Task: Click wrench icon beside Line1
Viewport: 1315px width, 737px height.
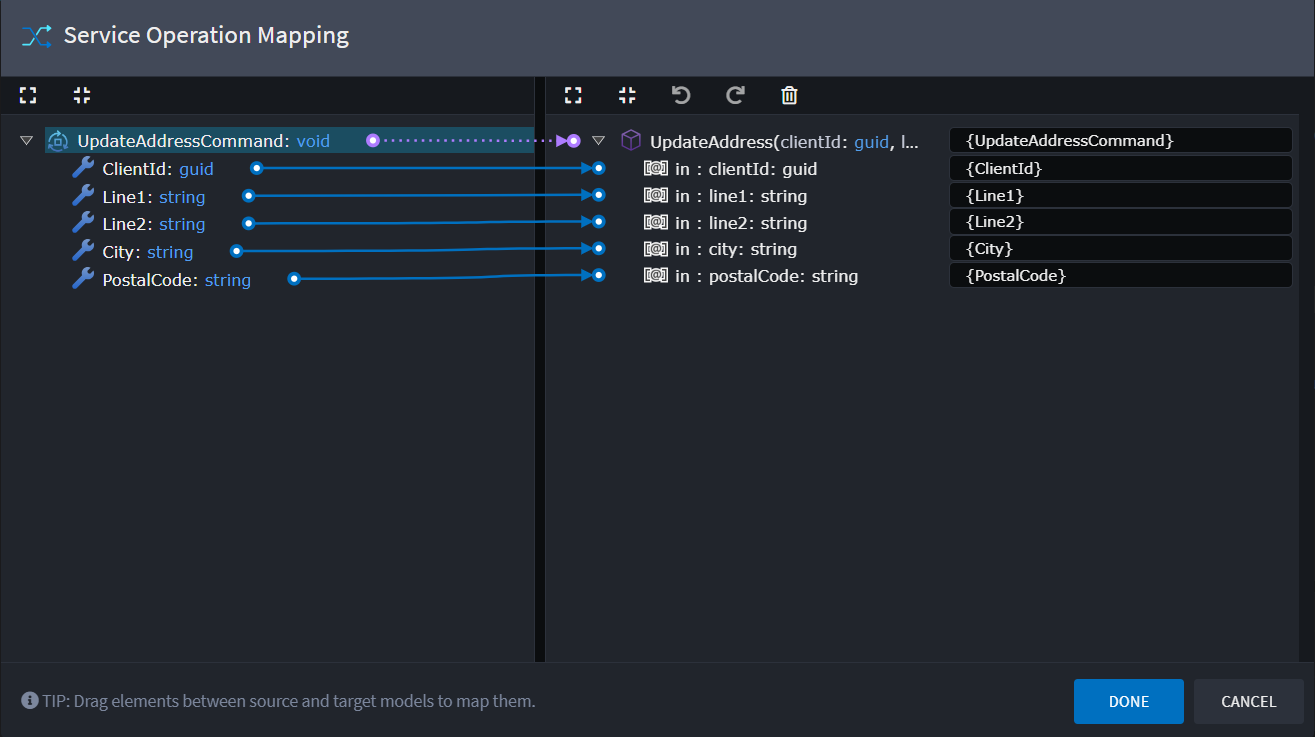Action: (83, 196)
